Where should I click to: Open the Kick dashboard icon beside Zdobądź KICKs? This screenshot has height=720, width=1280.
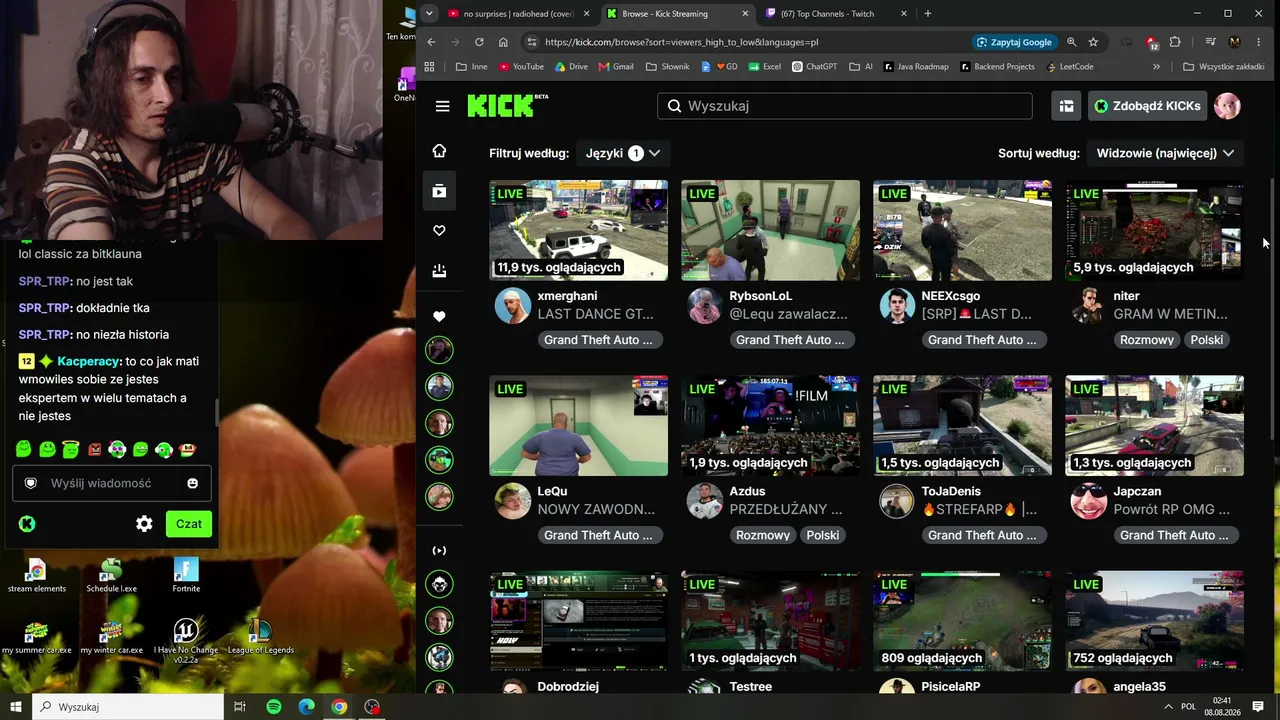[1066, 106]
